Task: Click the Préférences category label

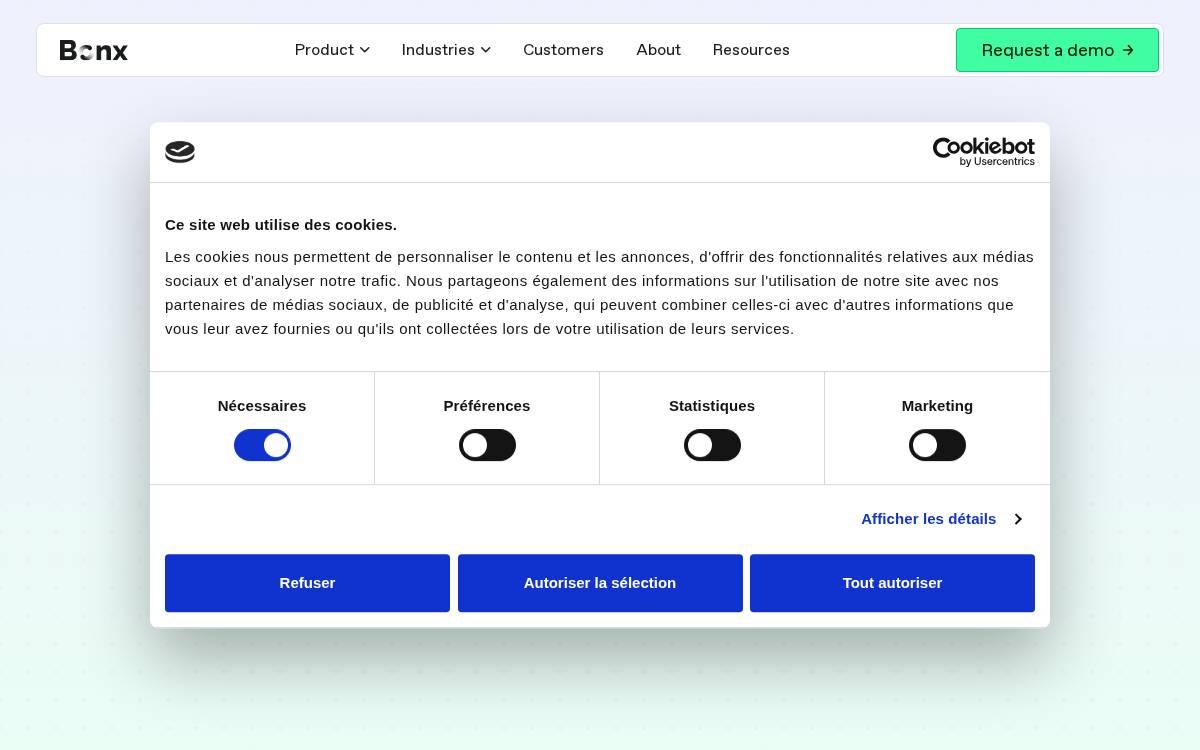Action: click(x=487, y=406)
